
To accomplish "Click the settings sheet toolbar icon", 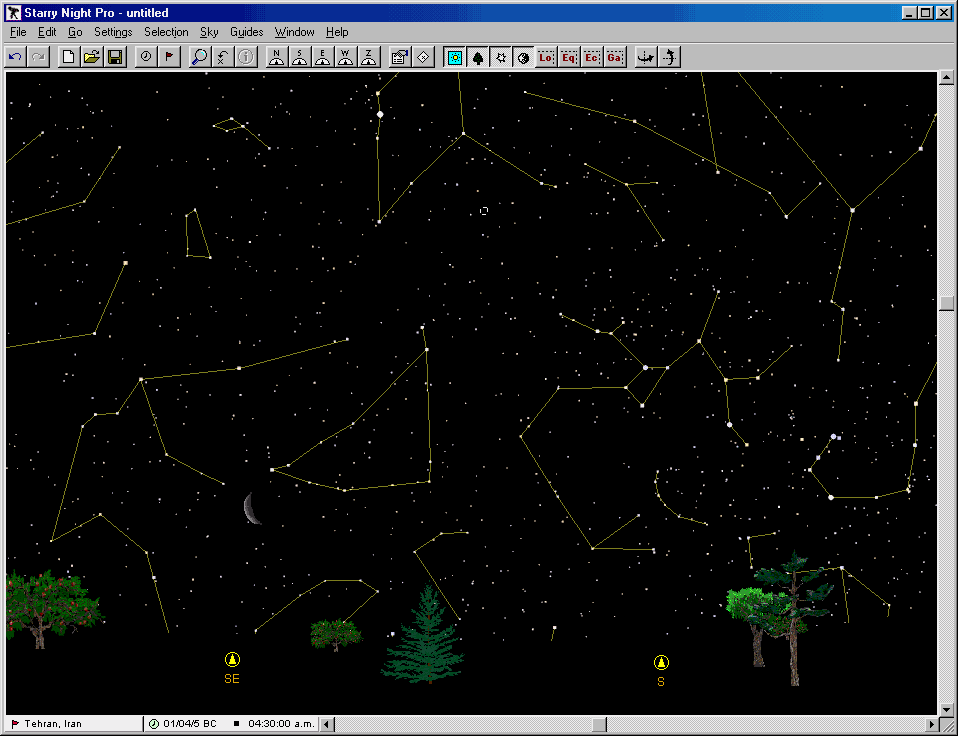I will (x=400, y=57).
